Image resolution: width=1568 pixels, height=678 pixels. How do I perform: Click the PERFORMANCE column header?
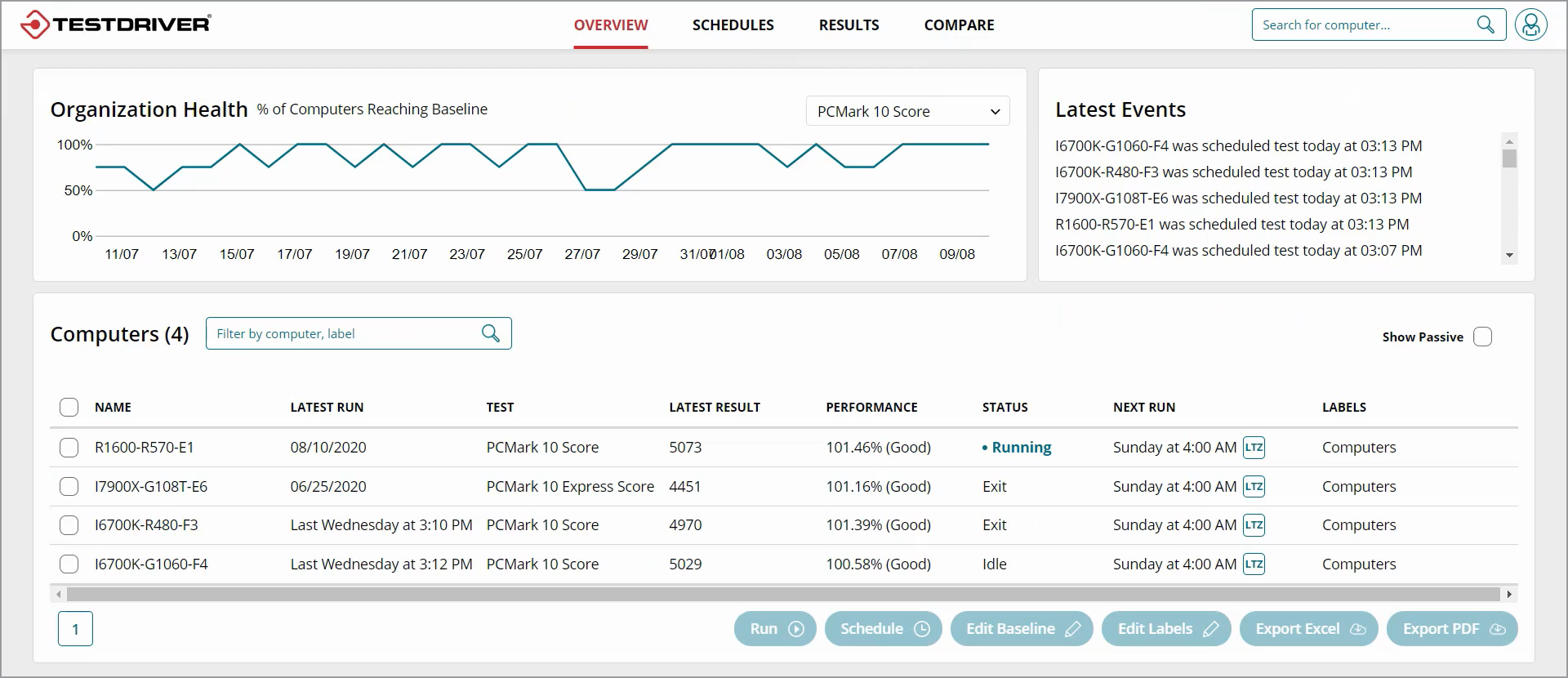pyautogui.click(x=871, y=407)
